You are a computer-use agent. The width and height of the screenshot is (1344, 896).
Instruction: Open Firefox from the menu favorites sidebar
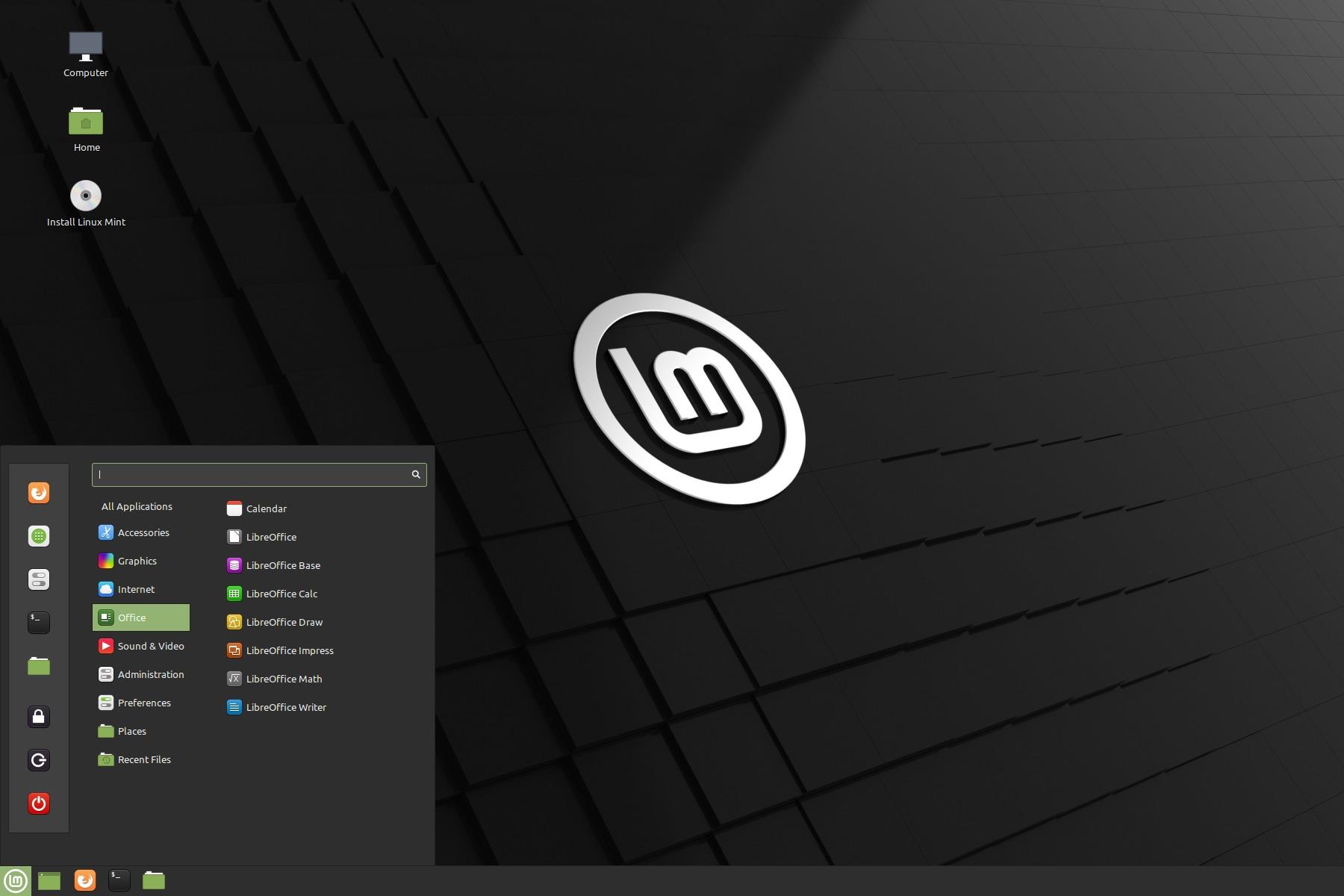coord(39,493)
